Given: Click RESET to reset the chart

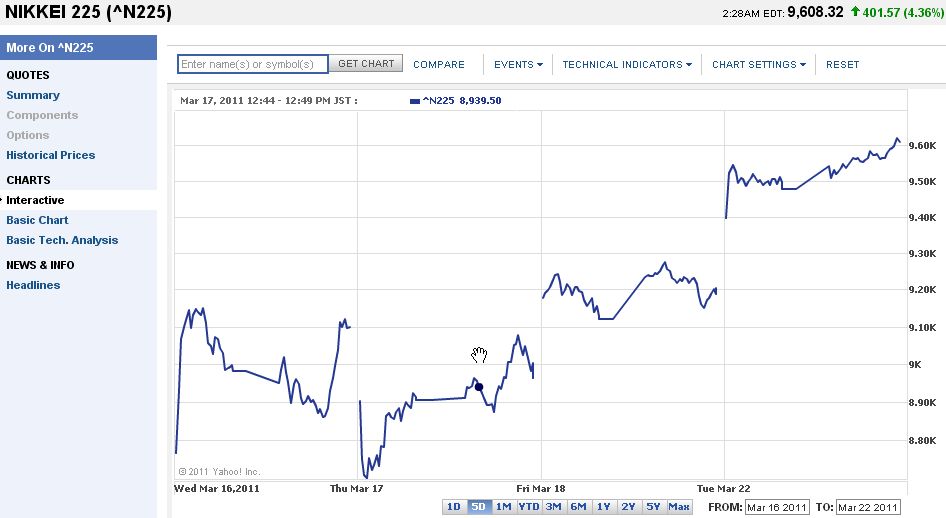Looking at the screenshot, I should pyautogui.click(x=842, y=65).
